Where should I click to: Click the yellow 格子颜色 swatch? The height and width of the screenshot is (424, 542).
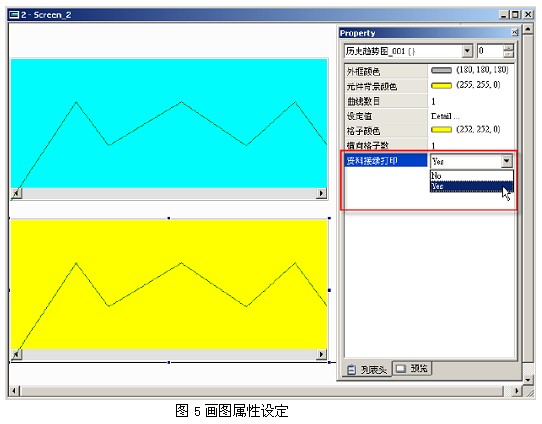441,130
